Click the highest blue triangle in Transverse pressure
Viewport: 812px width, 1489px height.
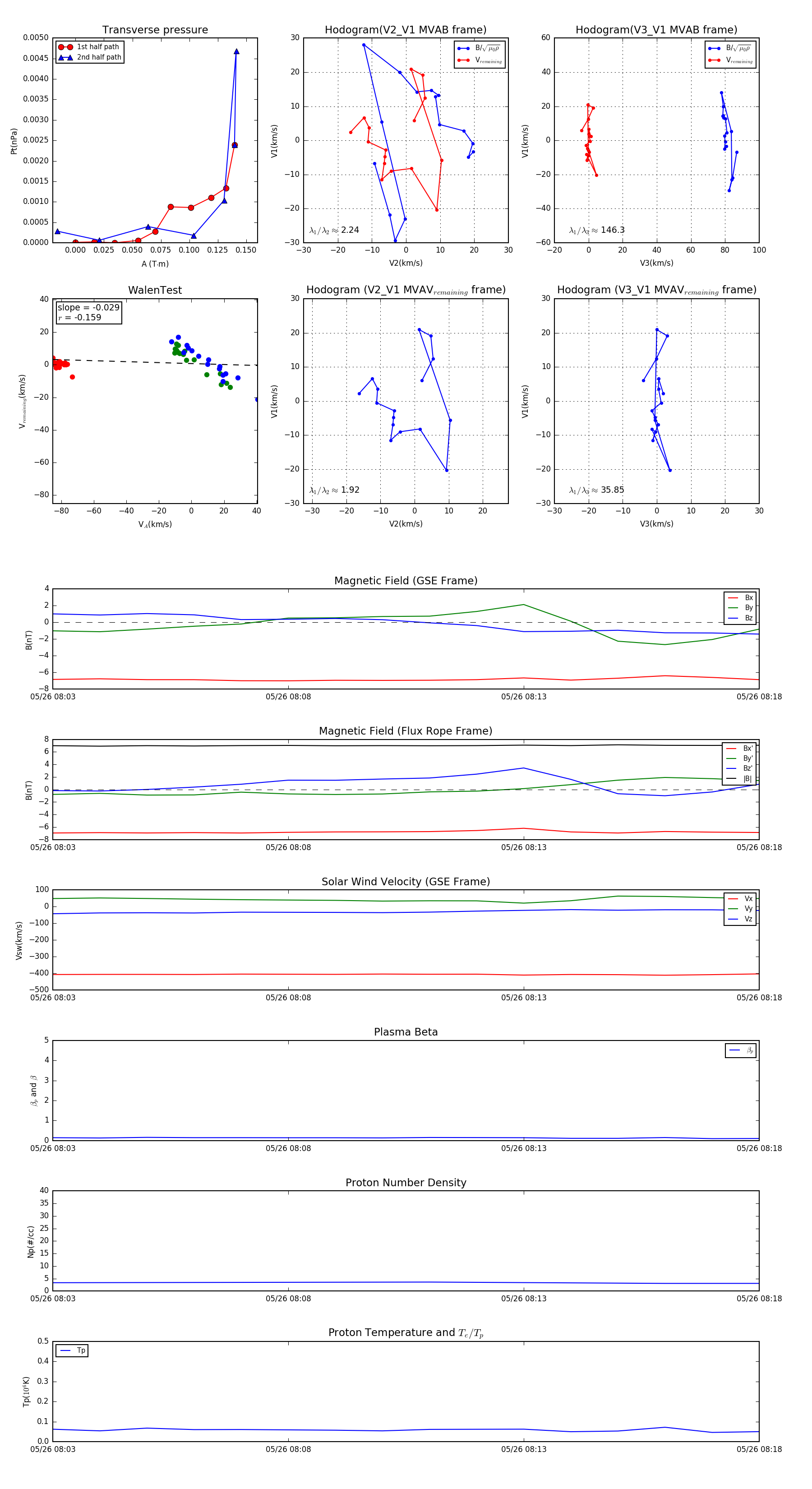236,51
